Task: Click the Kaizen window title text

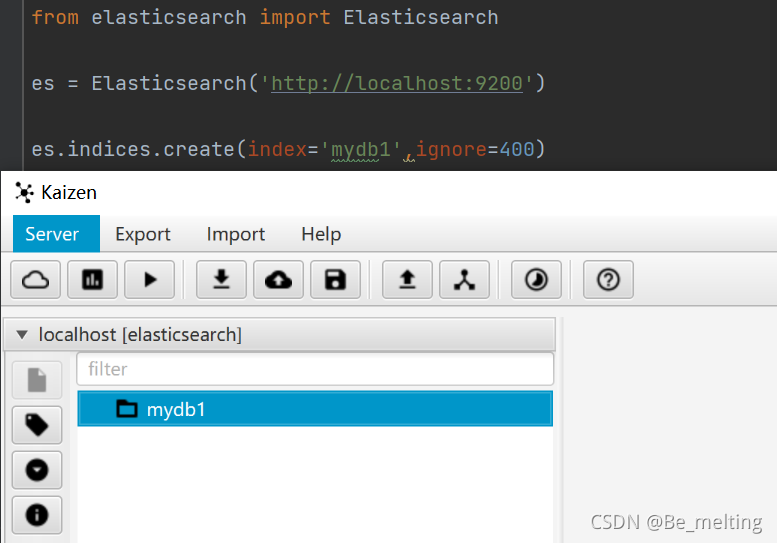Action: [69, 192]
